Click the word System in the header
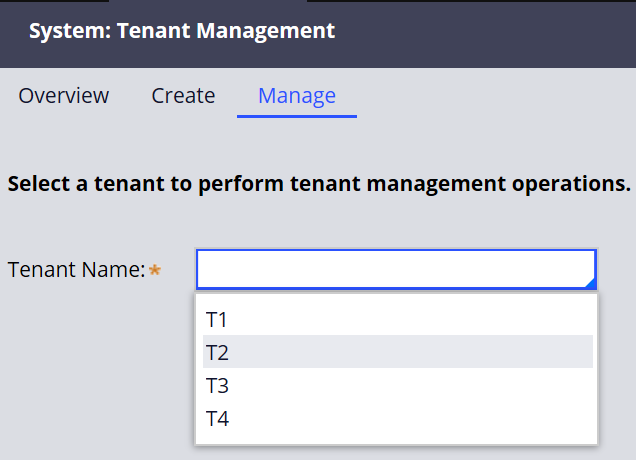This screenshot has height=460, width=636. click(x=70, y=31)
